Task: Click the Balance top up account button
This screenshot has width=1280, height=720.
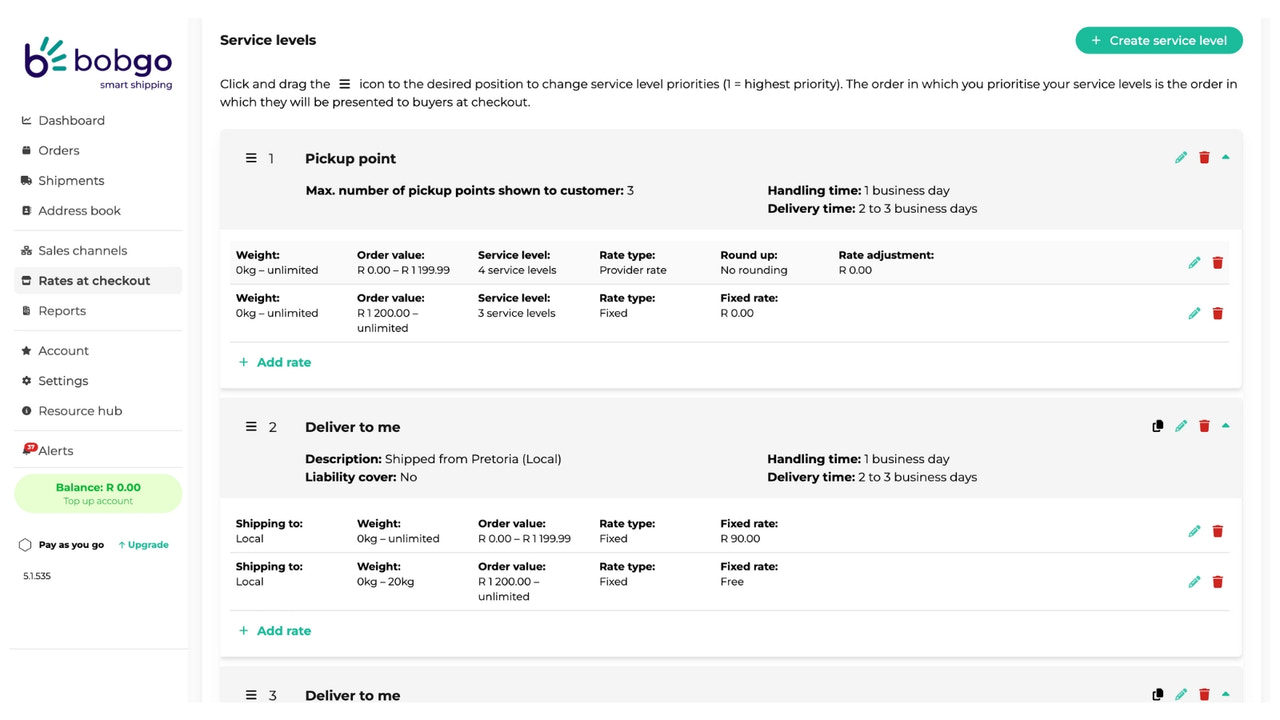Action: [x=98, y=493]
